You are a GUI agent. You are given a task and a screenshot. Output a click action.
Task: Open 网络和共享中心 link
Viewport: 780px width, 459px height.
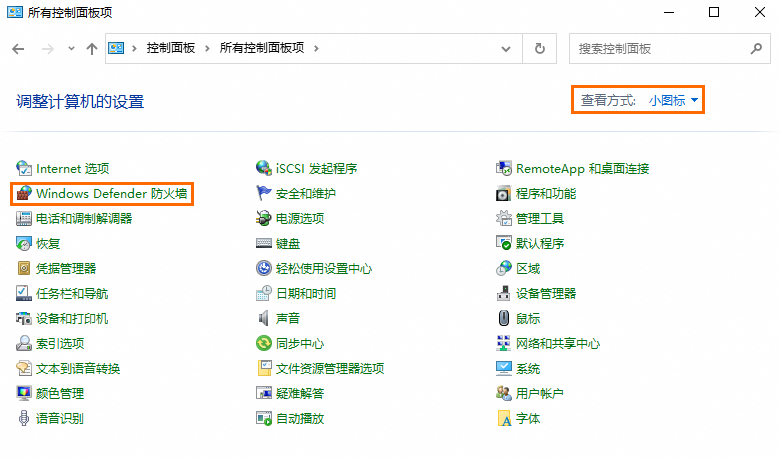(558, 344)
